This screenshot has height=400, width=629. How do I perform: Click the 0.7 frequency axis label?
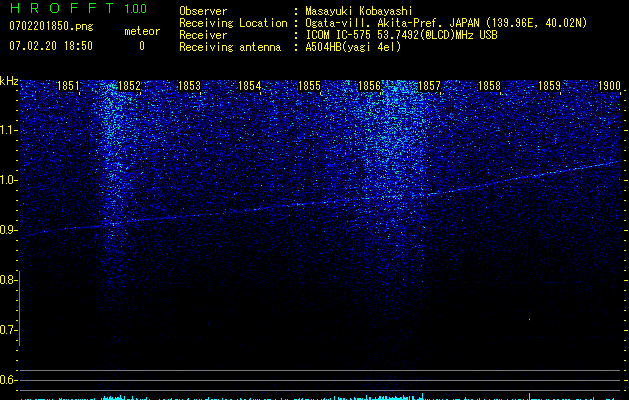tap(7, 330)
